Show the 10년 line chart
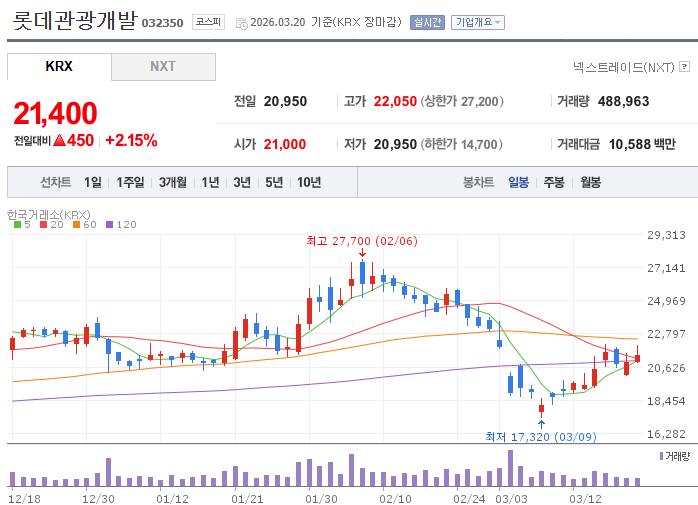698x505 pixels. coord(309,182)
